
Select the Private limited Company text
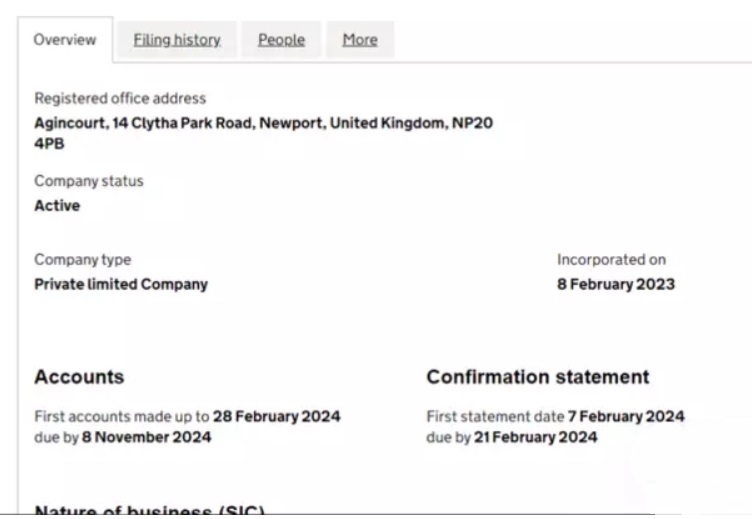click(121, 284)
